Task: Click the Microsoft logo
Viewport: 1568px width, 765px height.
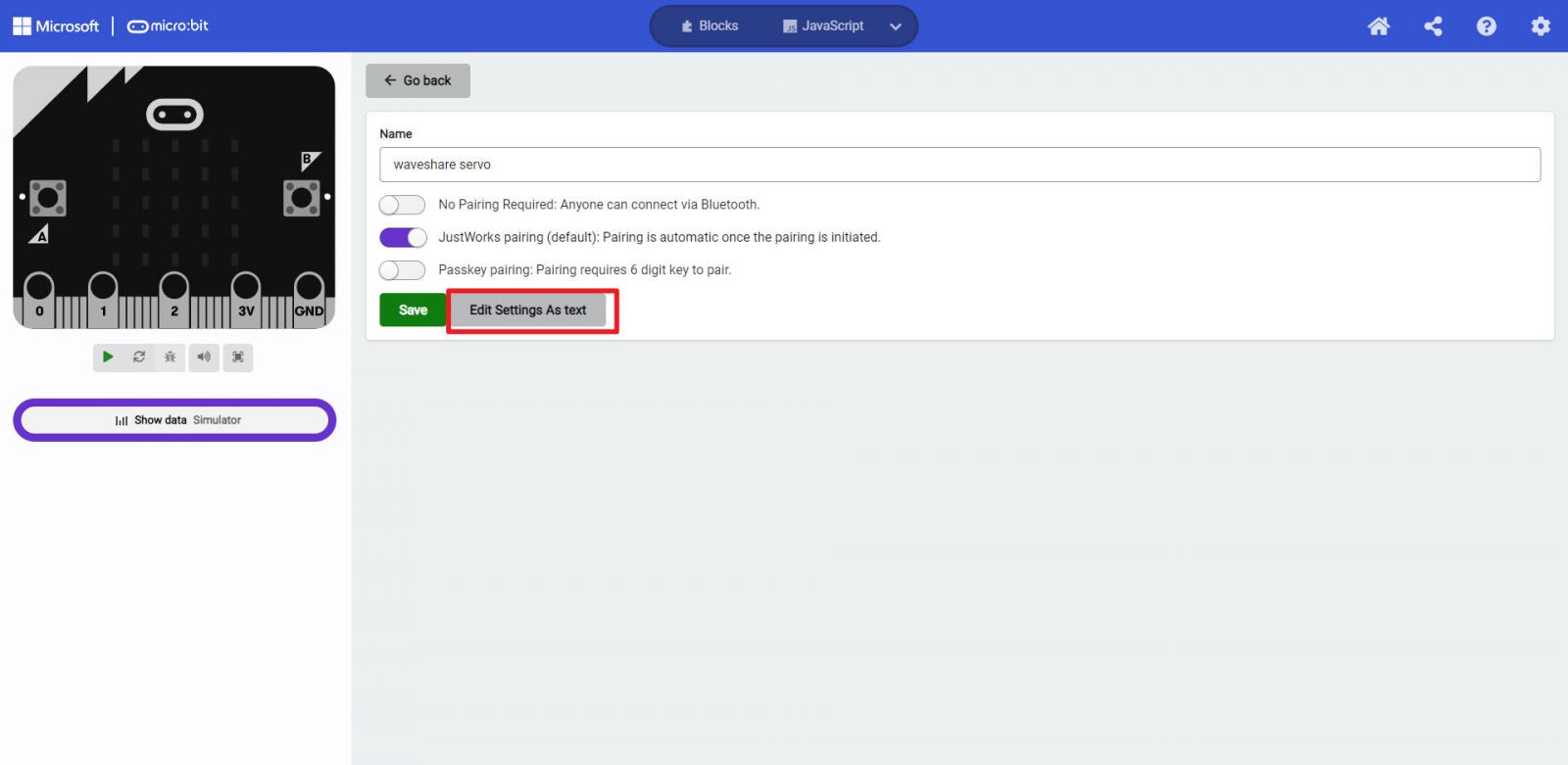Action: coord(56,26)
